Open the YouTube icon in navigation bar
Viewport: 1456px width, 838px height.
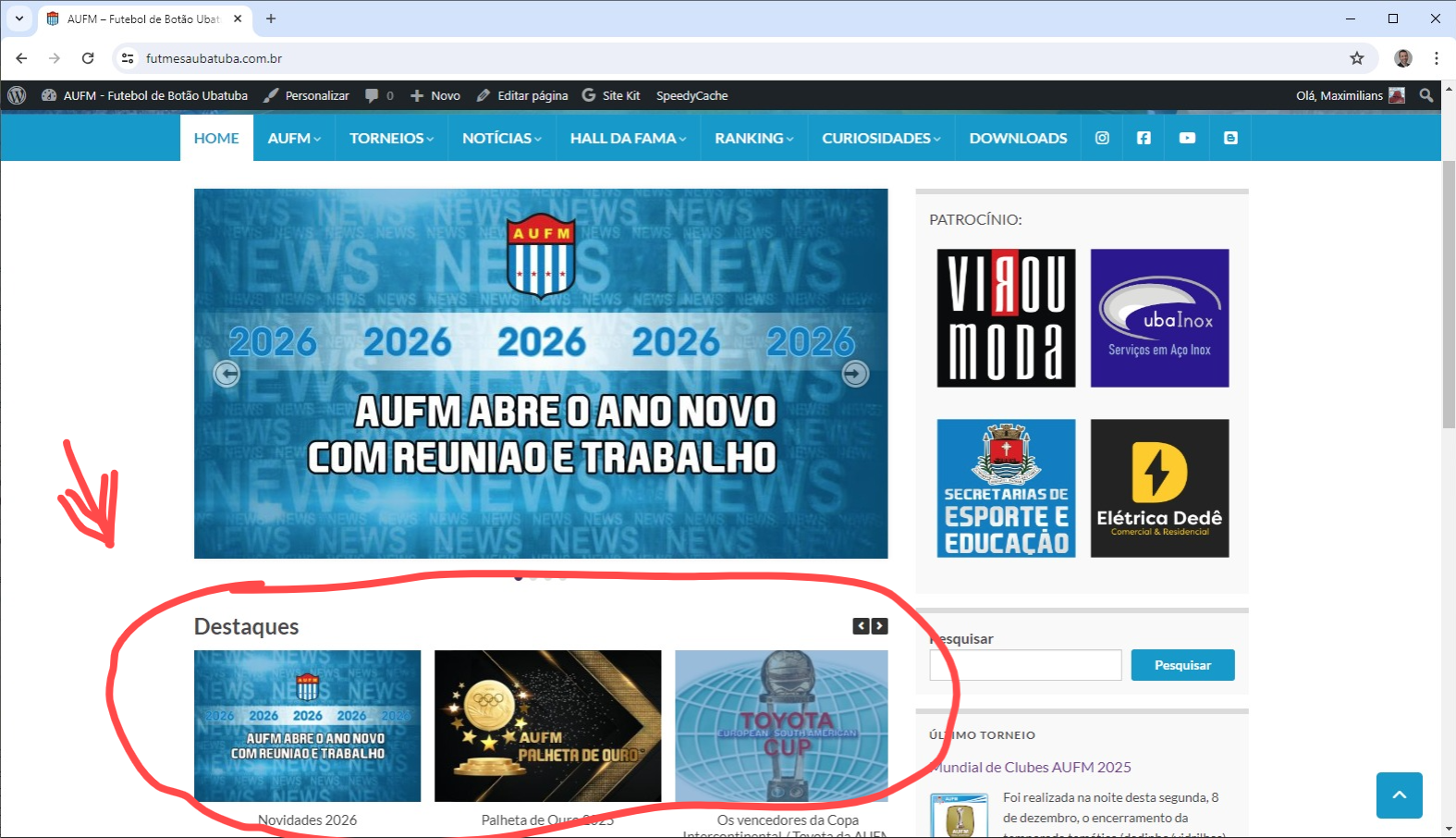click(x=1187, y=138)
